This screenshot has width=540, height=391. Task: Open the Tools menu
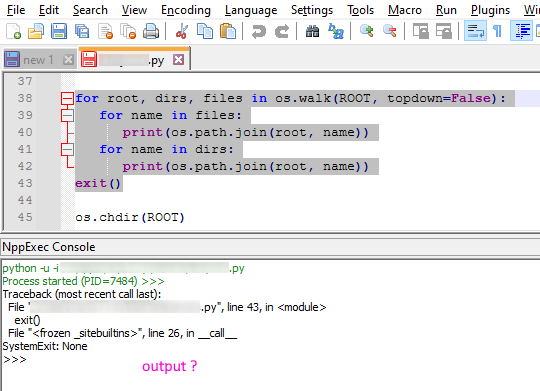click(361, 10)
